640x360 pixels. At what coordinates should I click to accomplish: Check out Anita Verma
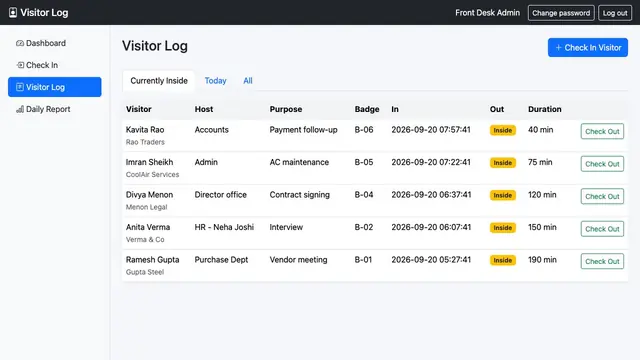coord(602,229)
